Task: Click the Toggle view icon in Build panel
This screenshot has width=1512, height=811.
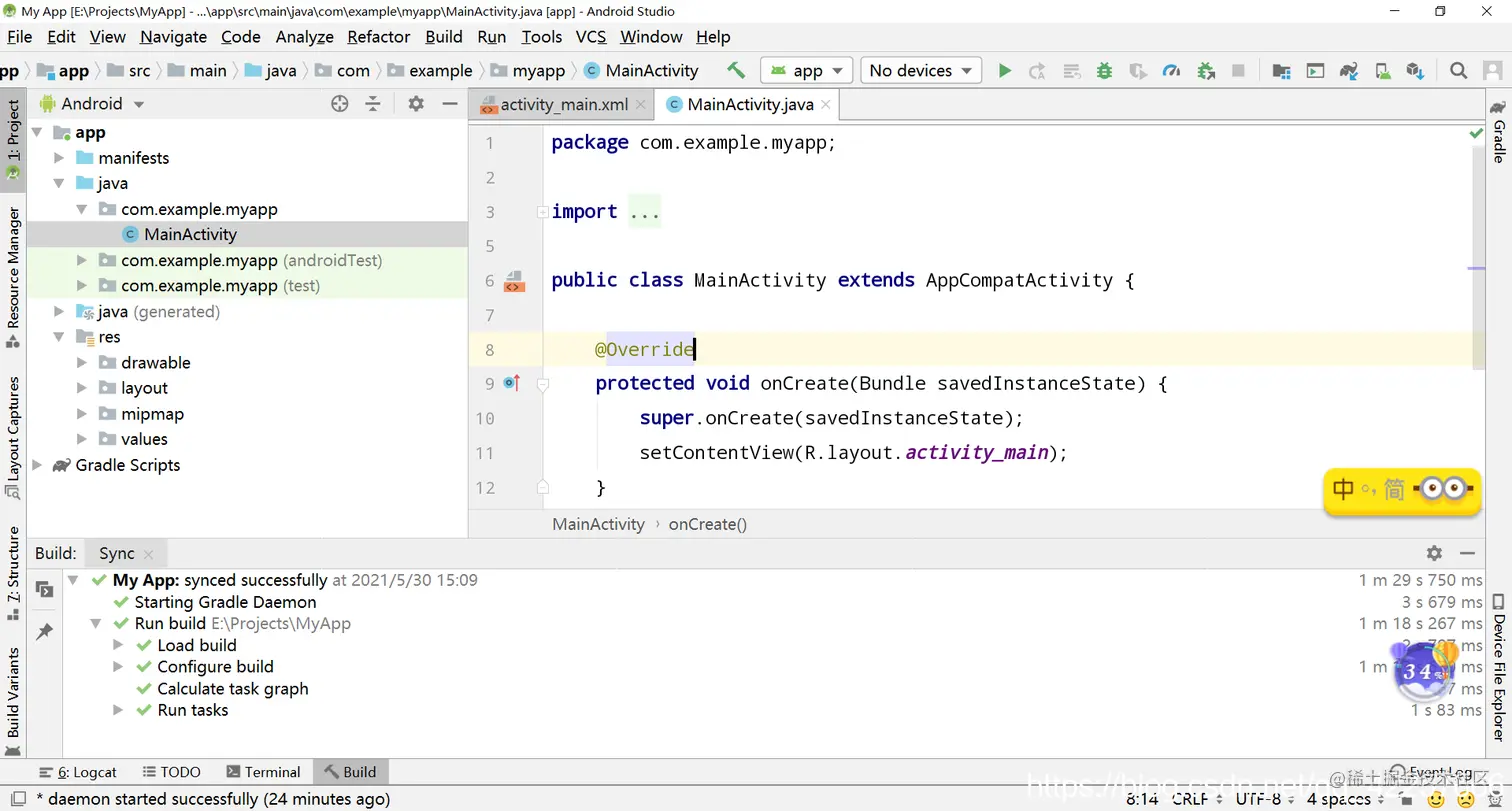Action: click(44, 590)
